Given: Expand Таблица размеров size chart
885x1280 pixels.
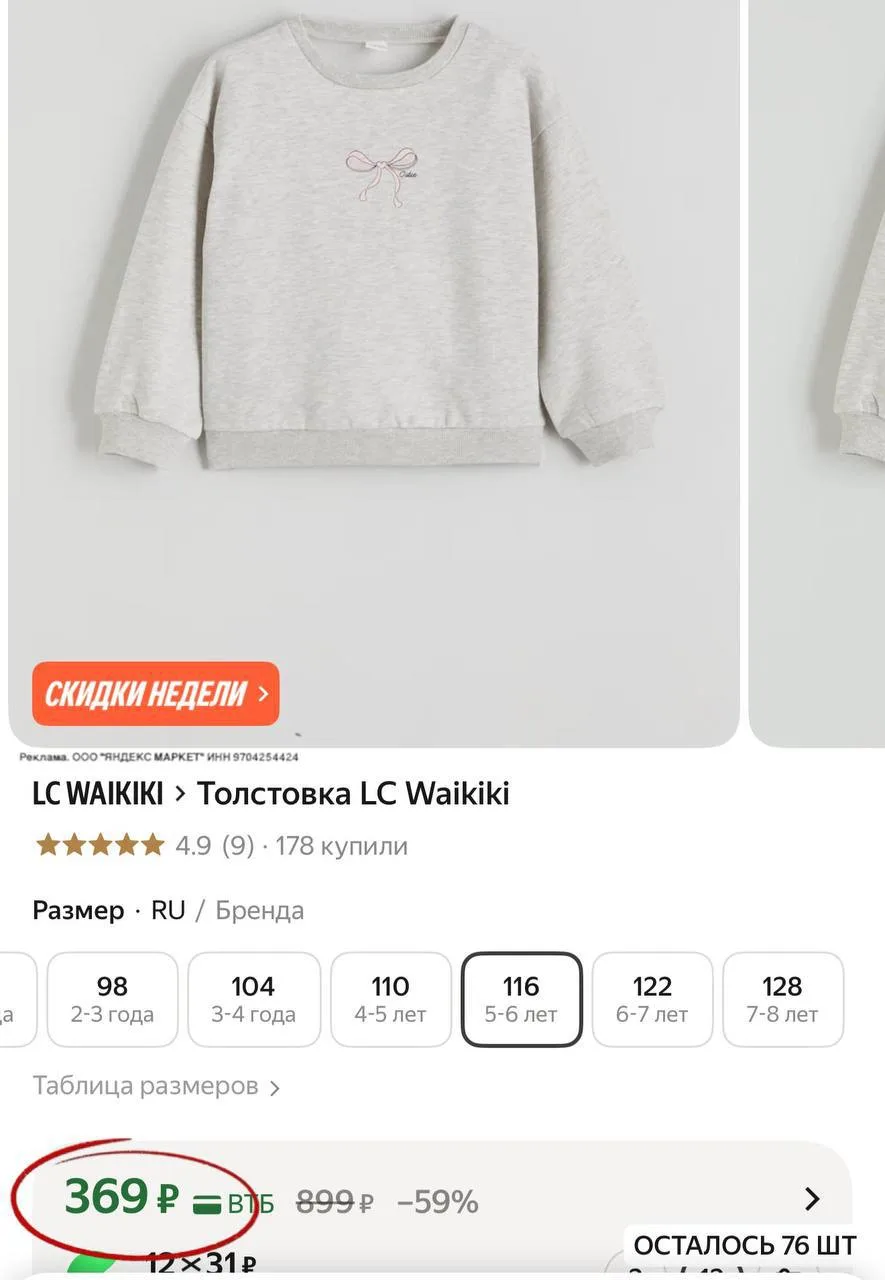Looking at the screenshot, I should point(157,1086).
